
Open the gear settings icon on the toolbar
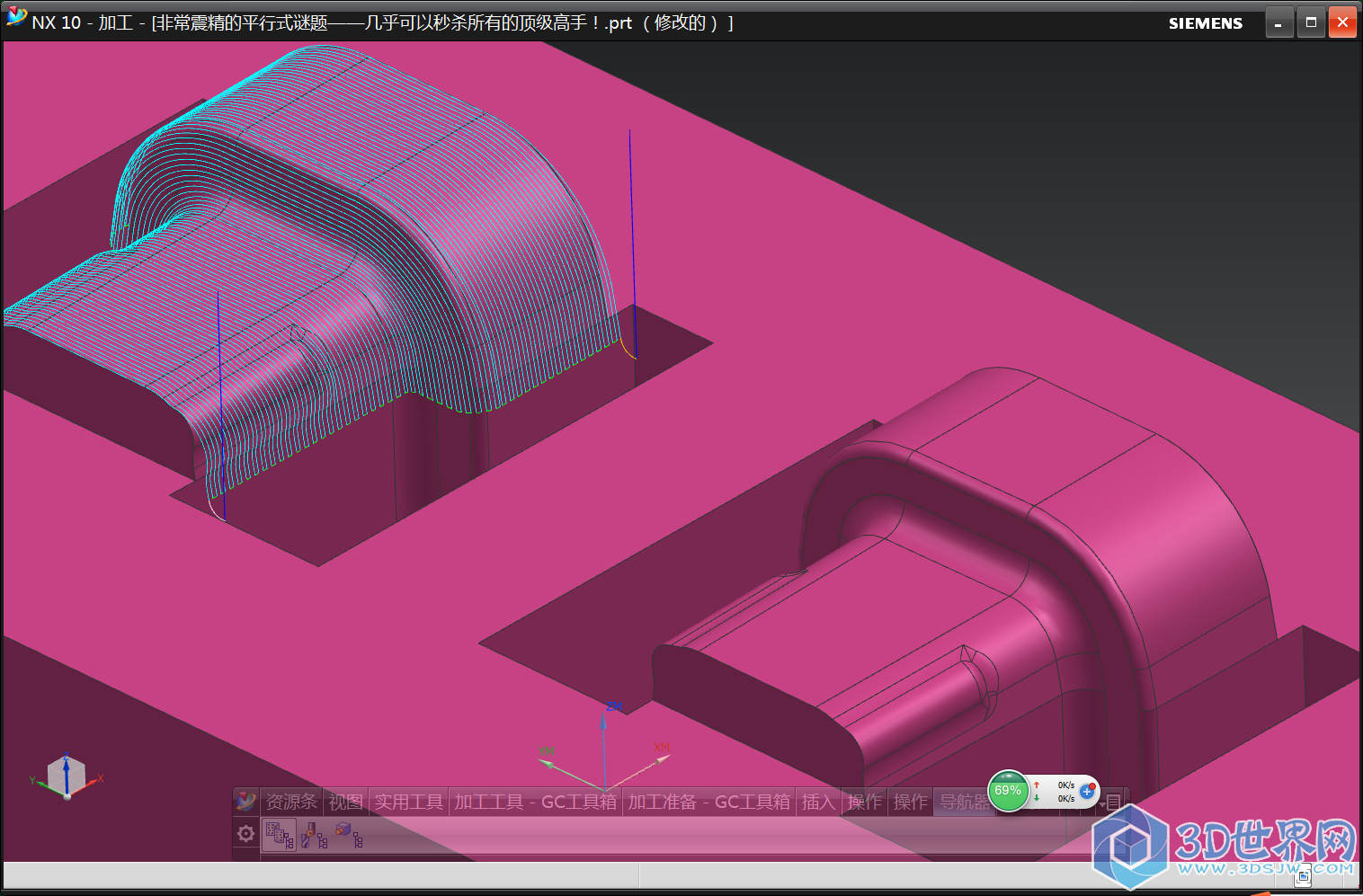tap(245, 834)
